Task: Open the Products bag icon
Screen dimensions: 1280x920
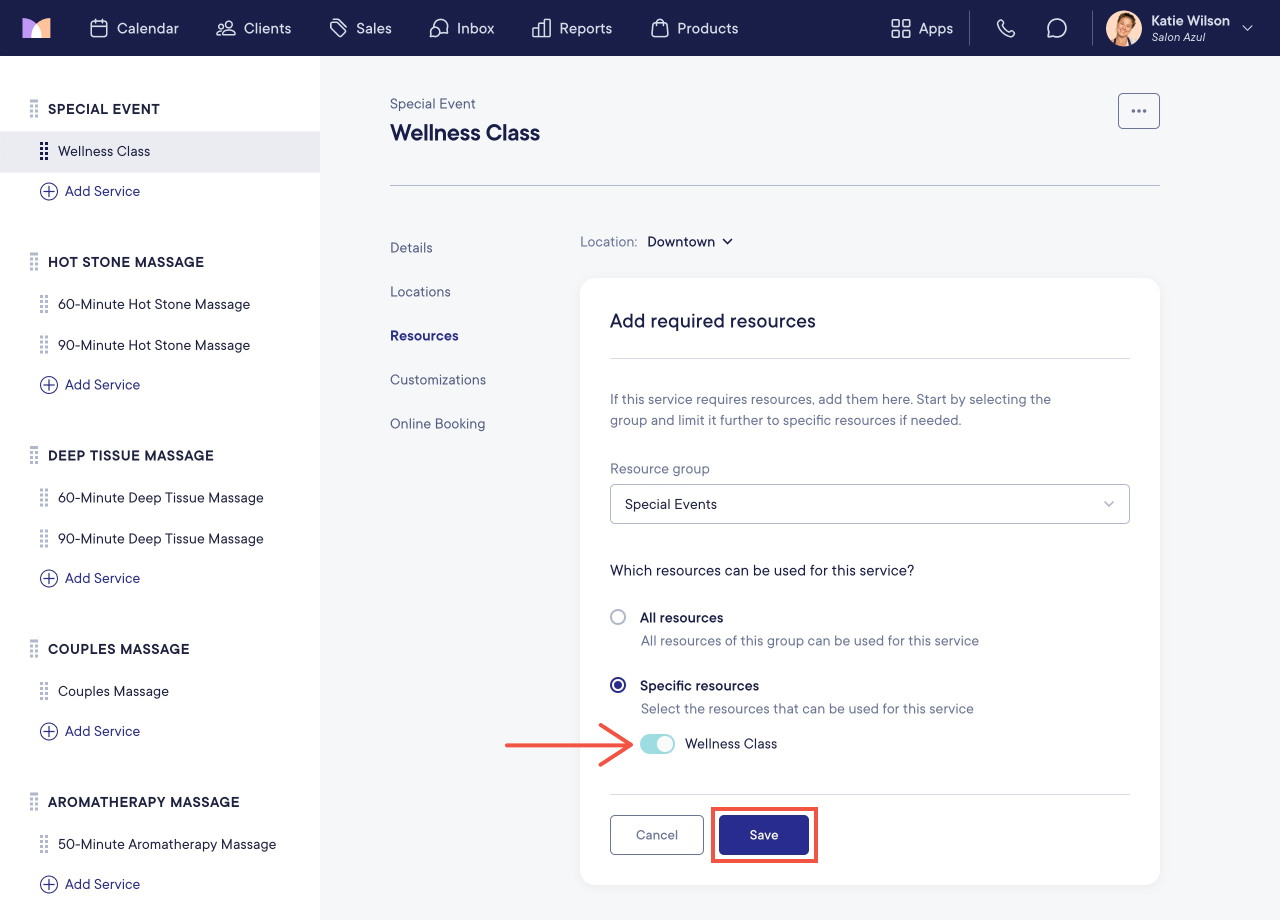Action: (659, 28)
